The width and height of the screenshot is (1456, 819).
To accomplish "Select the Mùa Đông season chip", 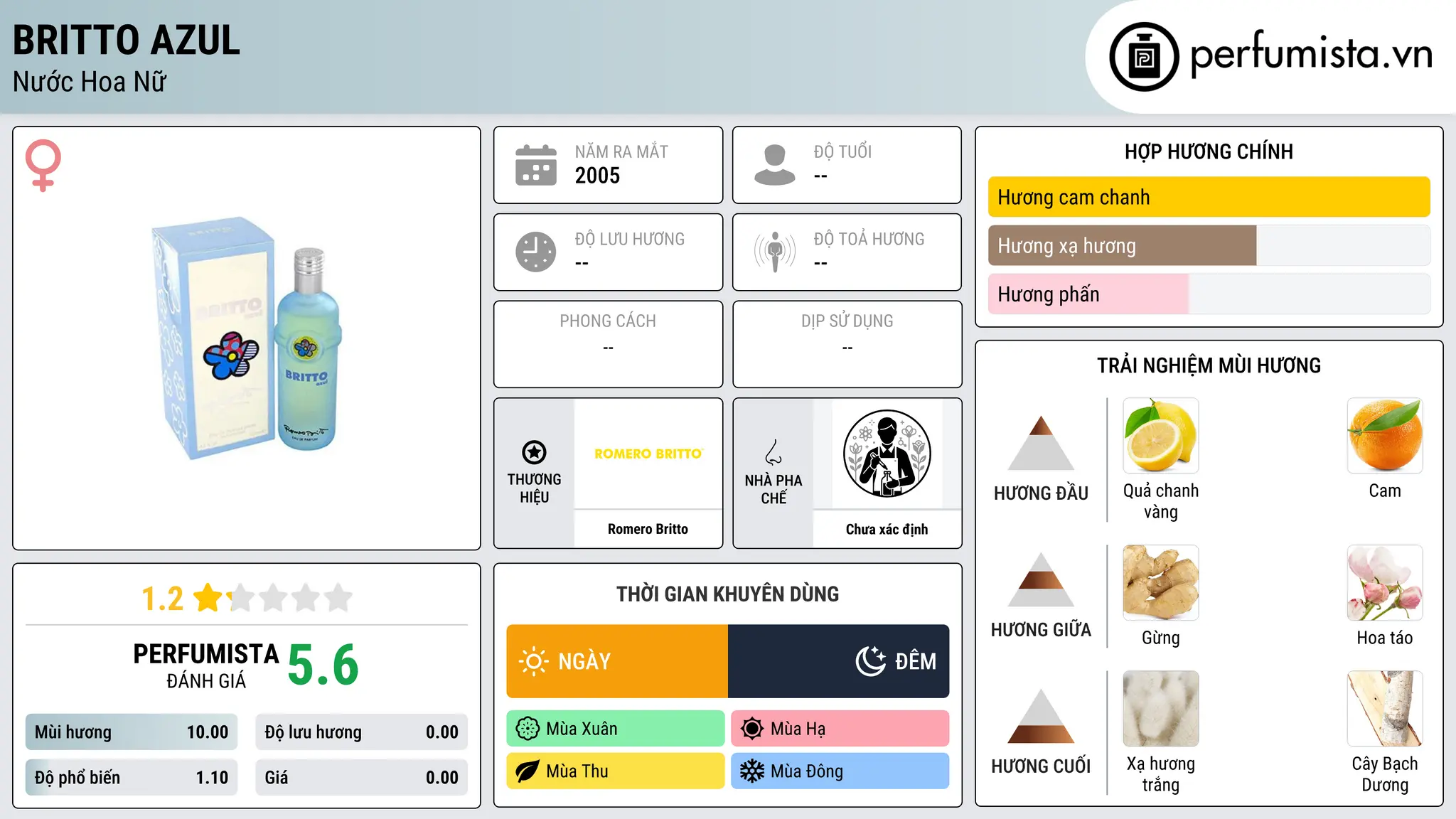I will [840, 771].
